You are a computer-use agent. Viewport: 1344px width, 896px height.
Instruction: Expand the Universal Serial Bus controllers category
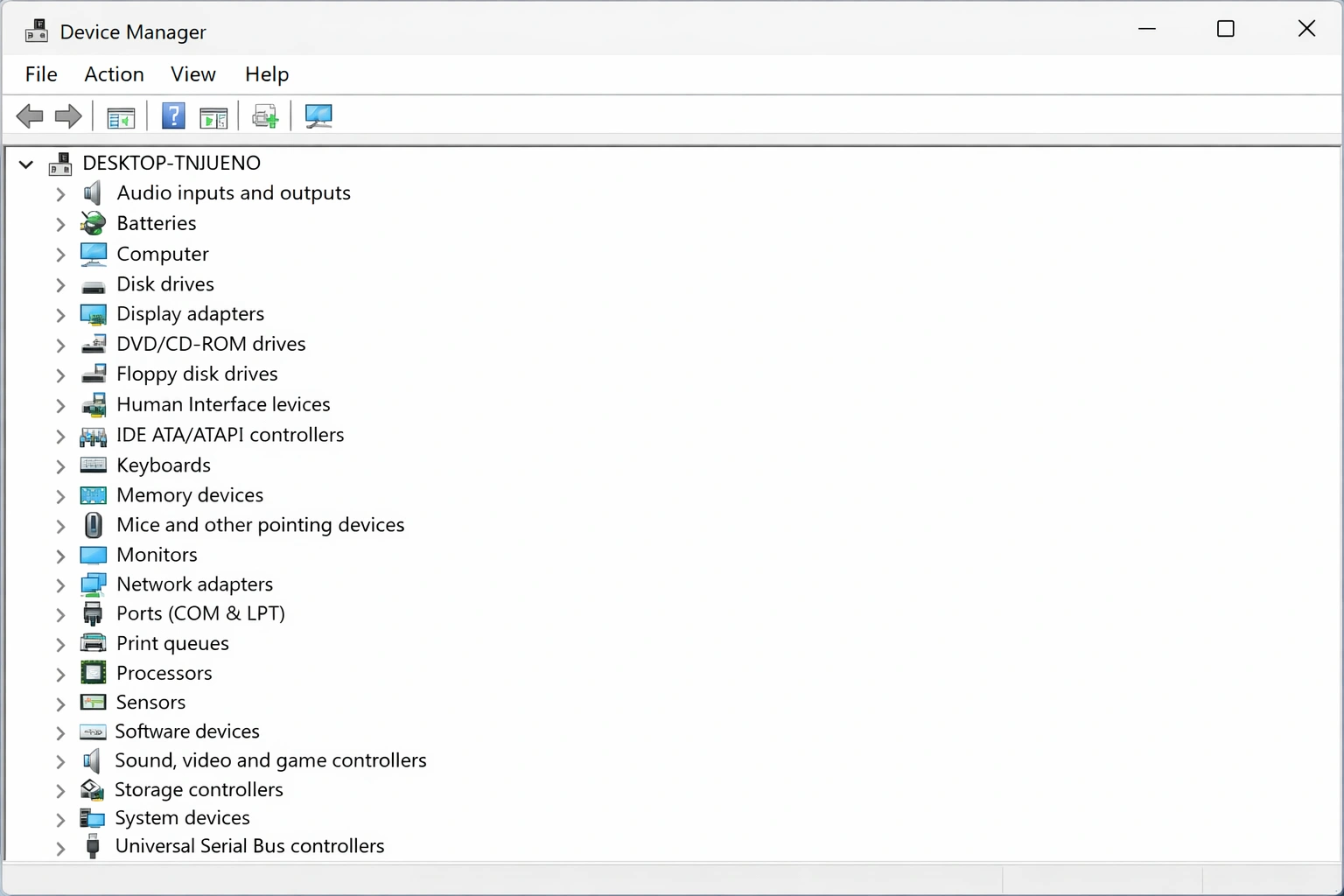click(59, 847)
